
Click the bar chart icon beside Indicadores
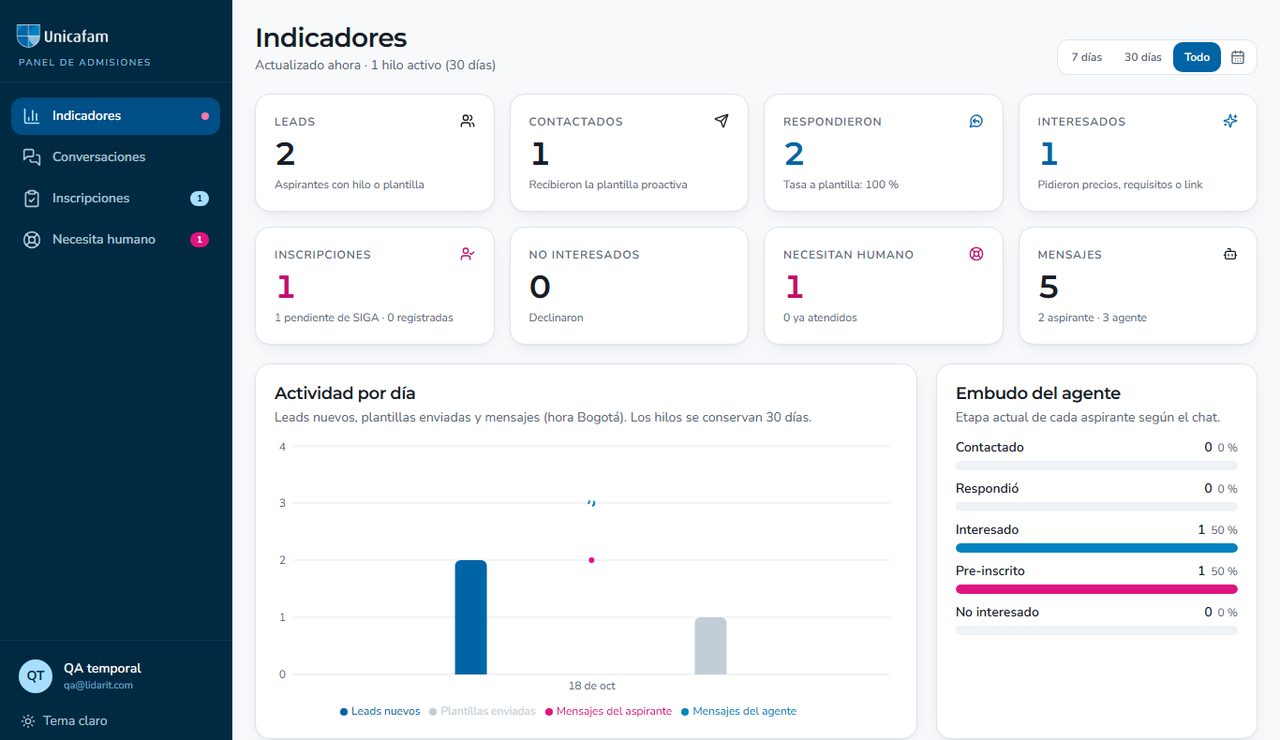point(32,116)
